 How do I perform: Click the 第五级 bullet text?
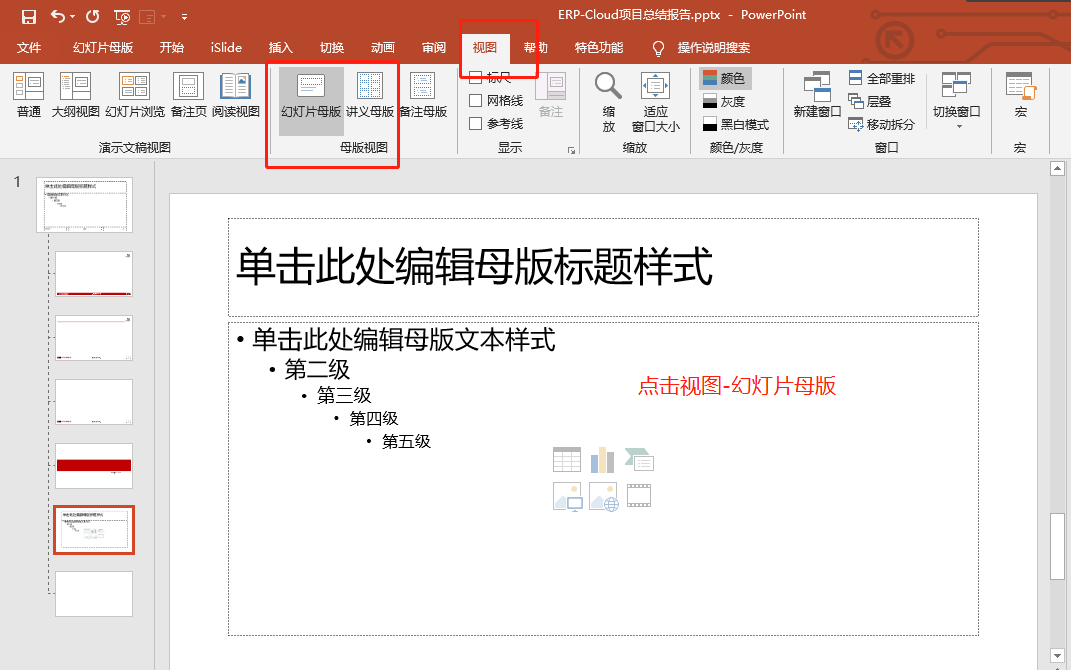click(x=406, y=441)
